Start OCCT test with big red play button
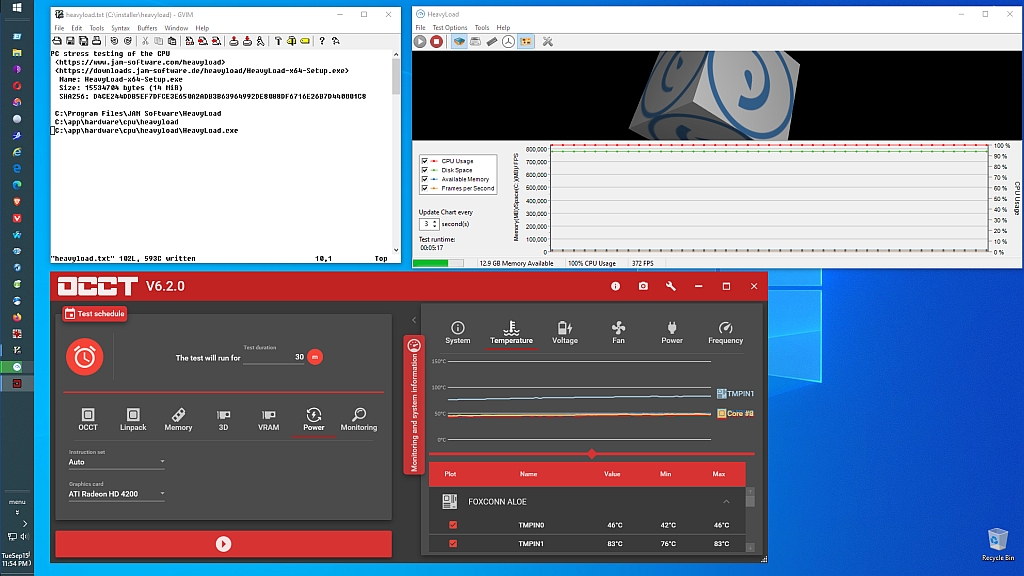The width and height of the screenshot is (1024, 576). 223,544
